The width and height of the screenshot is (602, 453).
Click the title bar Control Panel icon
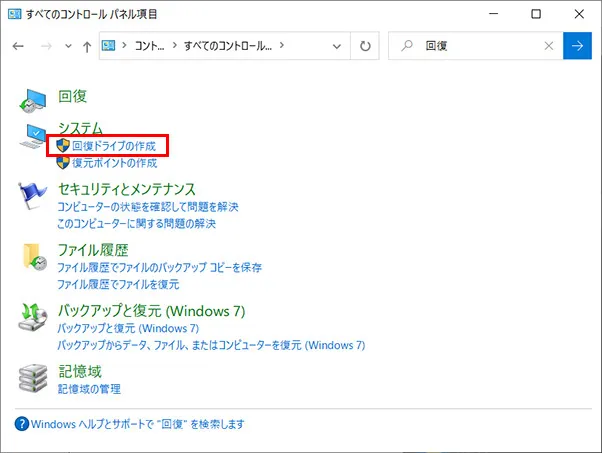14,14
